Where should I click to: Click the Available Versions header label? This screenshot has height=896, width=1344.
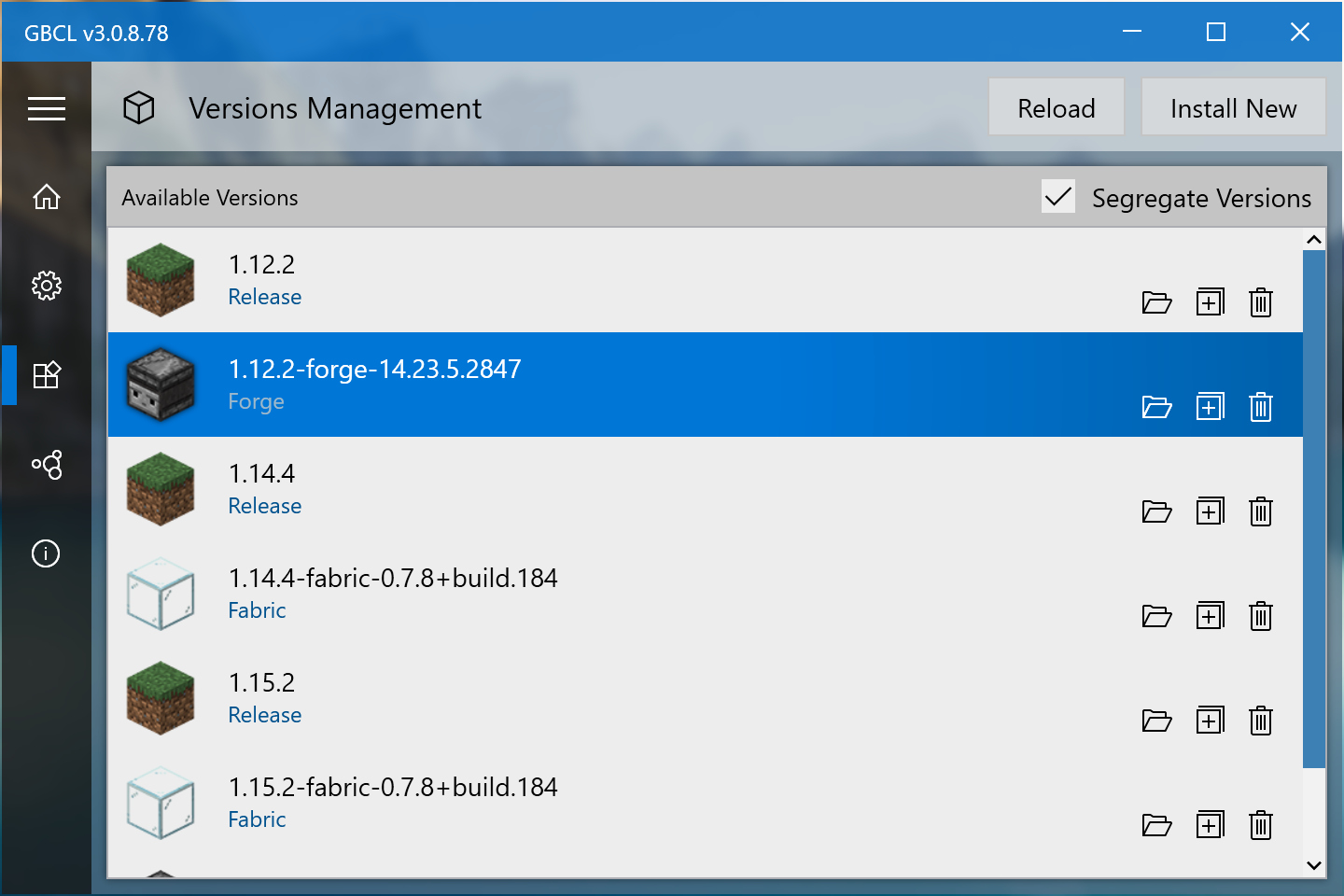point(210,198)
